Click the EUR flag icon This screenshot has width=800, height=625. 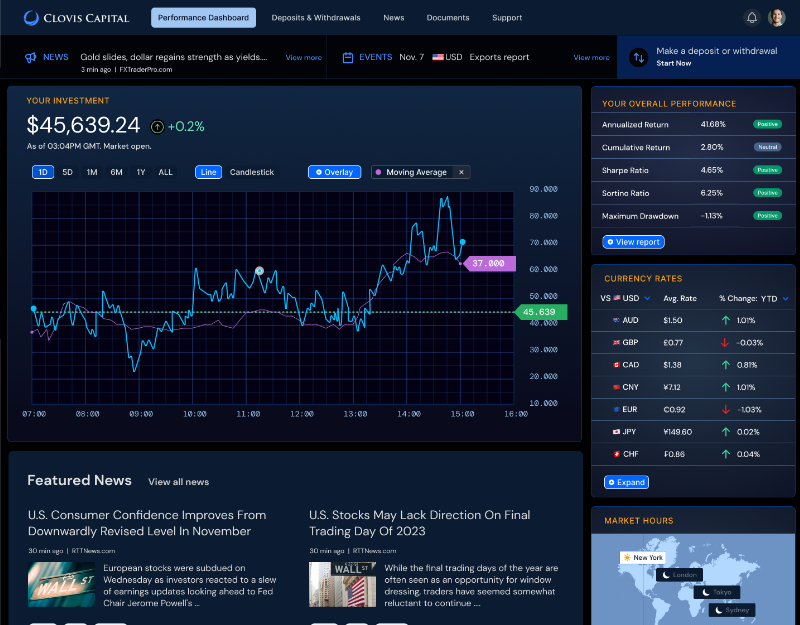click(x=616, y=409)
